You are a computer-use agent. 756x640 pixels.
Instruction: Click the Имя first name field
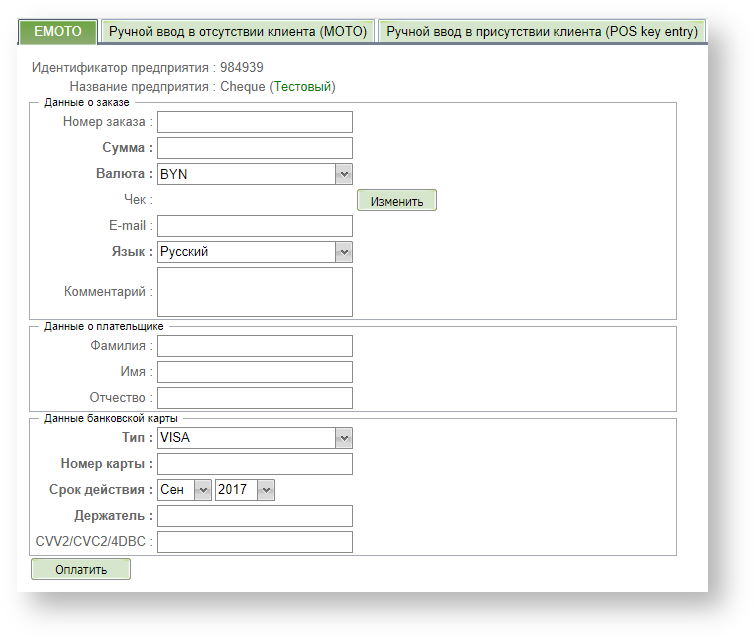pos(255,372)
